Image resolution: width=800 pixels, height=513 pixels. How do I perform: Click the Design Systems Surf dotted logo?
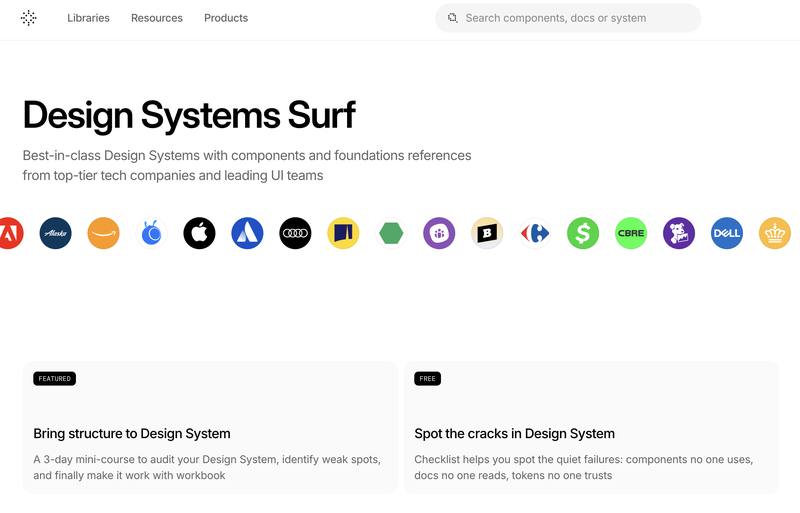[29, 18]
